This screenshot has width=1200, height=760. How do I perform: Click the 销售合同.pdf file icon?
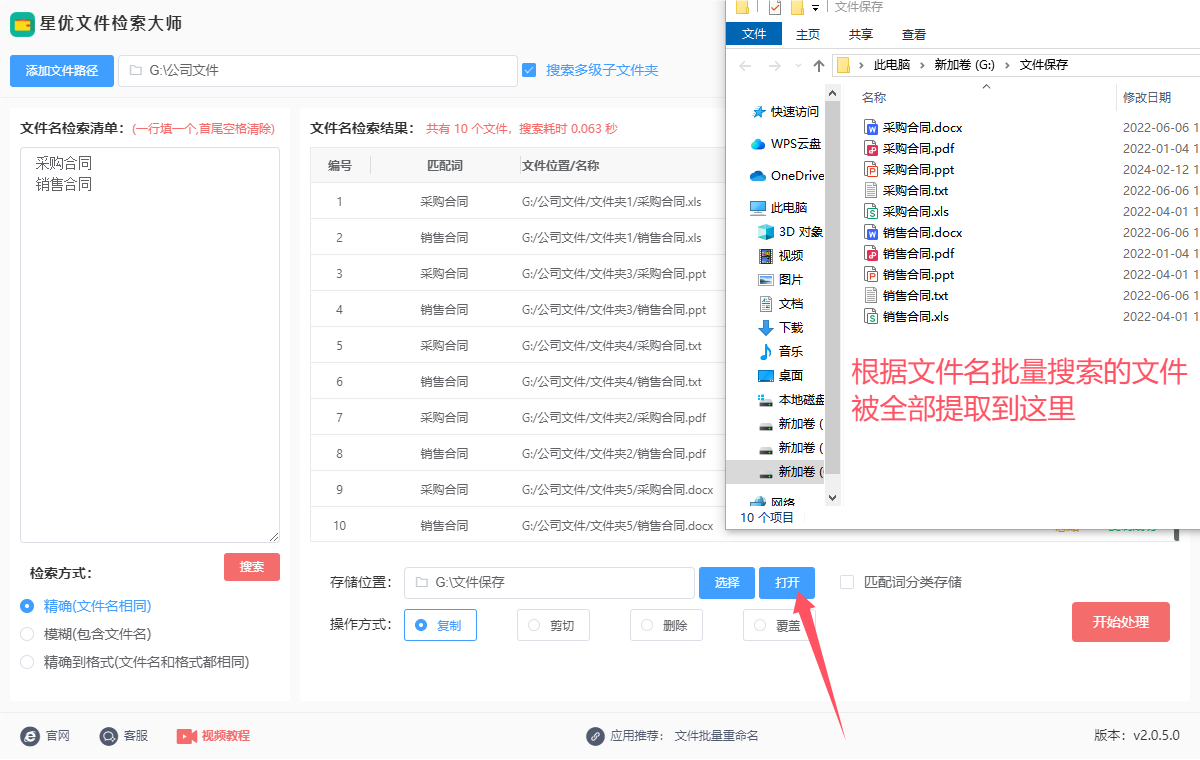point(871,253)
